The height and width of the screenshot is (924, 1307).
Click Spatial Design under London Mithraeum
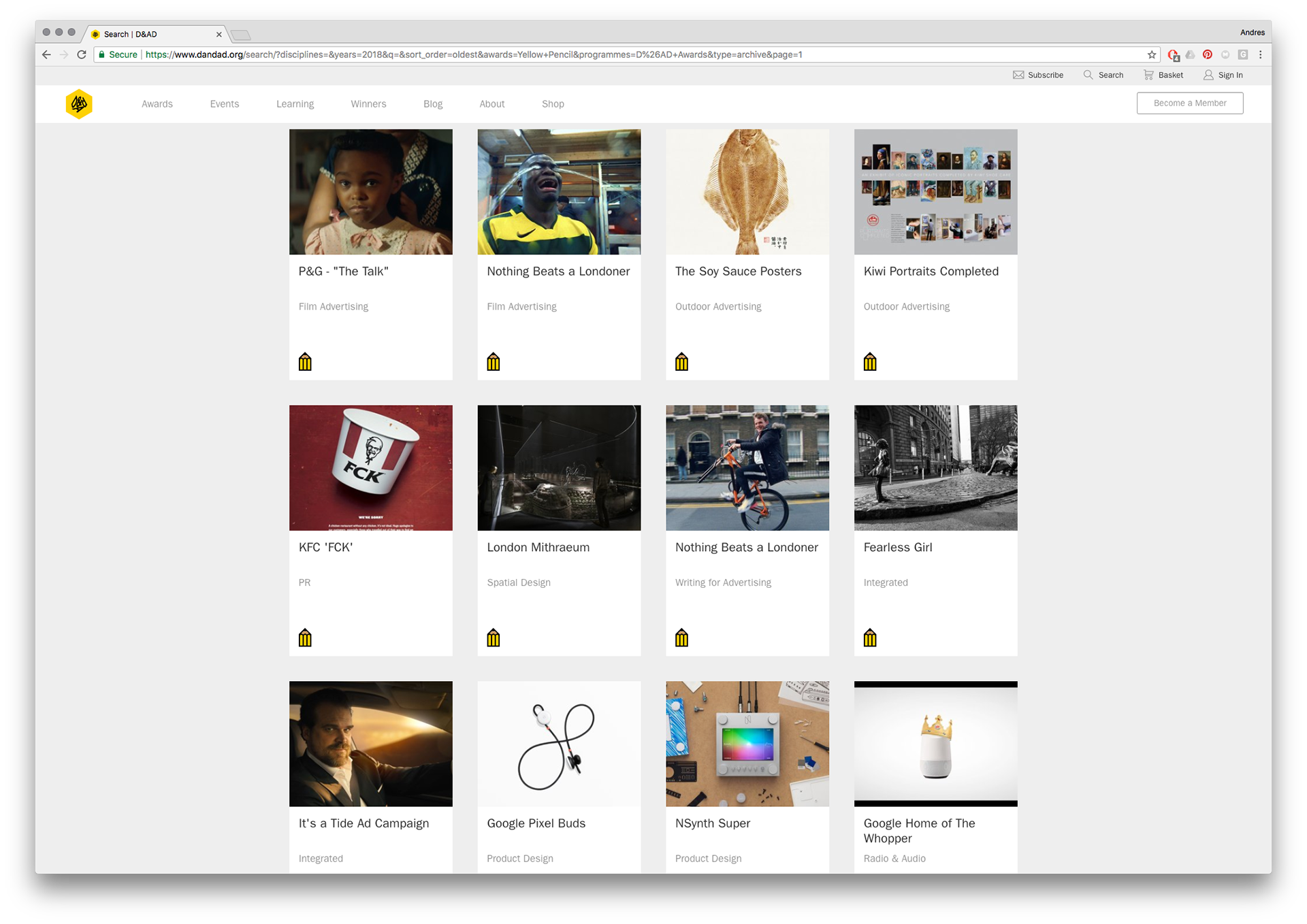pyautogui.click(x=519, y=582)
